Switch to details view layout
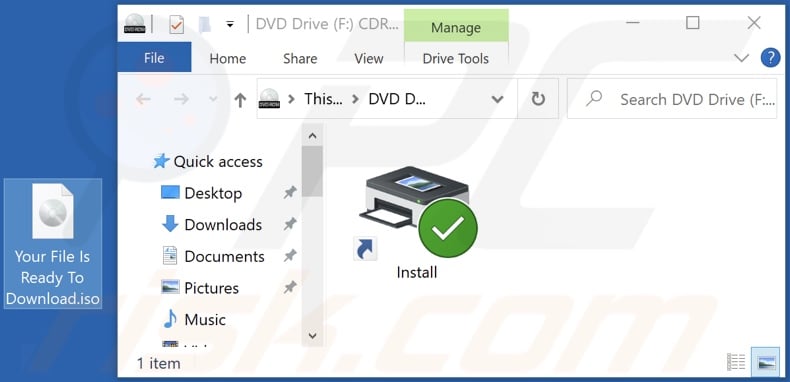790x382 pixels. 736,362
